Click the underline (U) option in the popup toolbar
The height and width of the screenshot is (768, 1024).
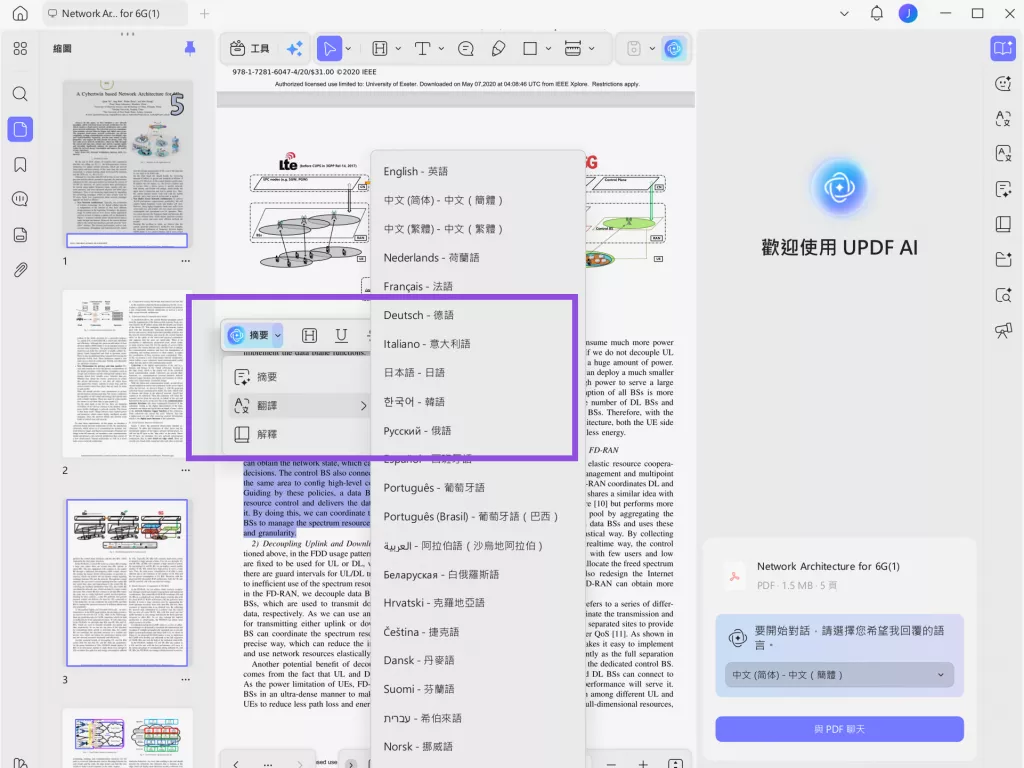(x=340, y=335)
